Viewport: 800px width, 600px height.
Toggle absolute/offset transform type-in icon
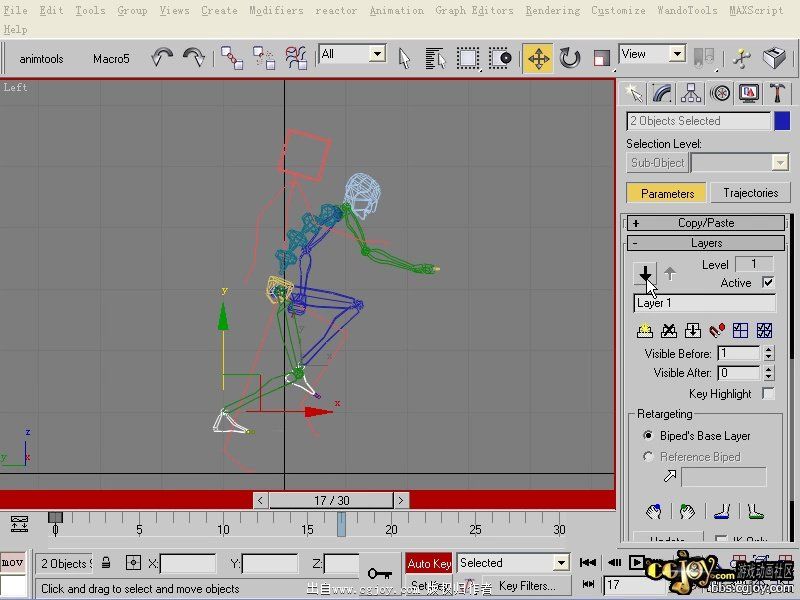[x=133, y=563]
